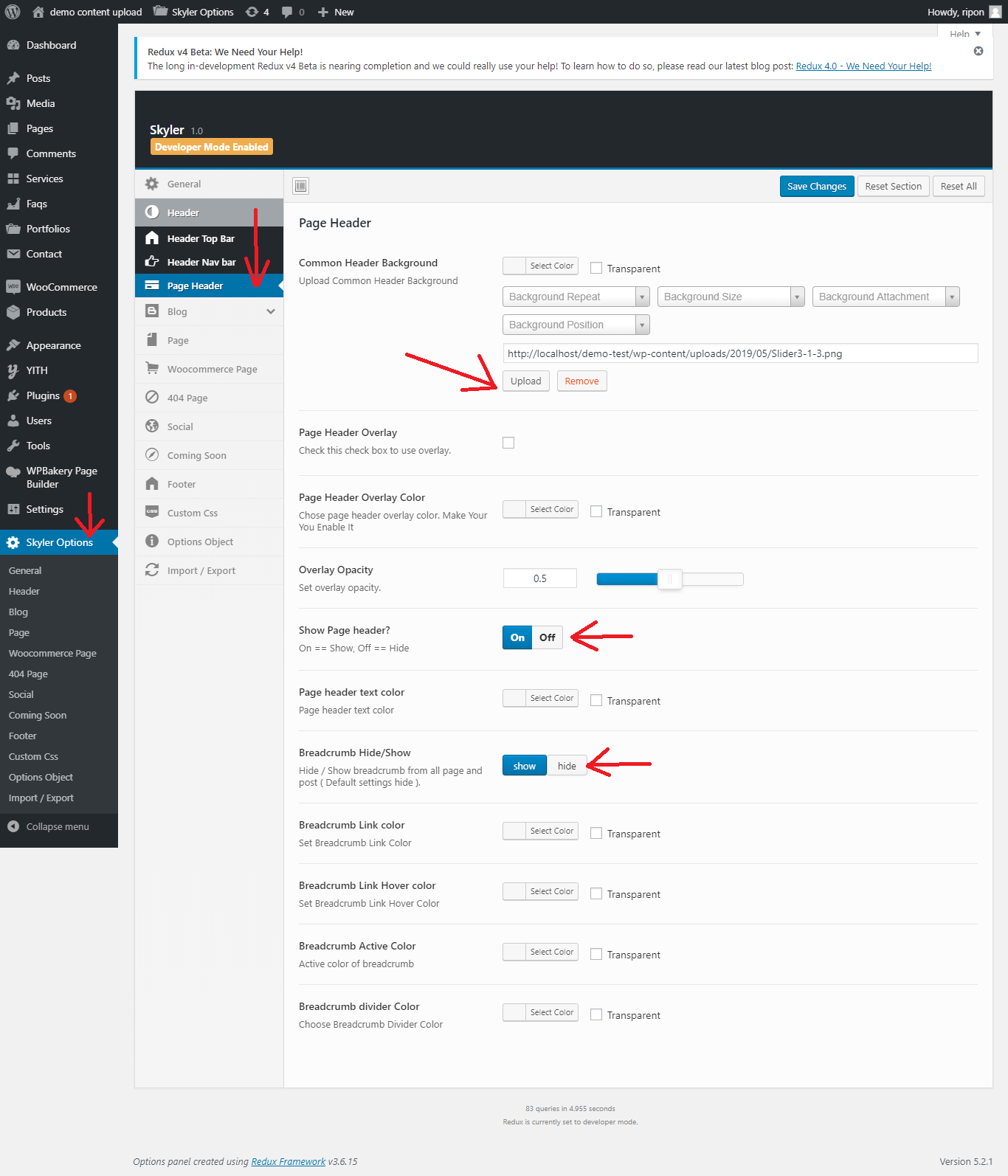Viewport: 1008px width, 1176px height.
Task: Check Transparent for Breadcrumb Active Color
Action: 596,954
